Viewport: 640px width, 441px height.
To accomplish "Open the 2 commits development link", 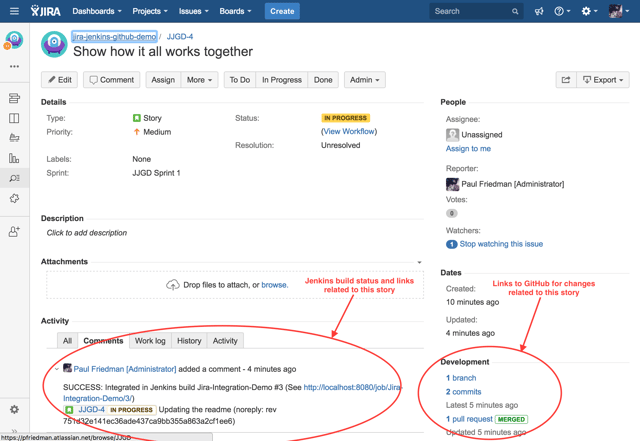I will click(464, 392).
